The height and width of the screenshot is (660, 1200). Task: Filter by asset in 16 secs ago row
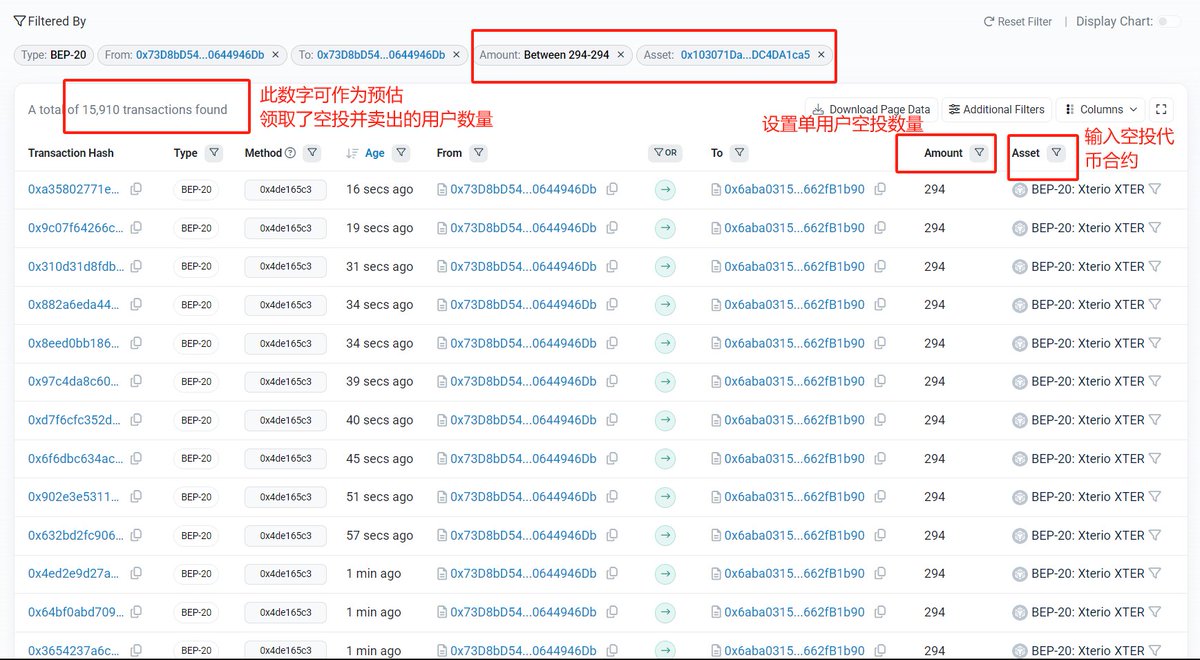[1155, 189]
